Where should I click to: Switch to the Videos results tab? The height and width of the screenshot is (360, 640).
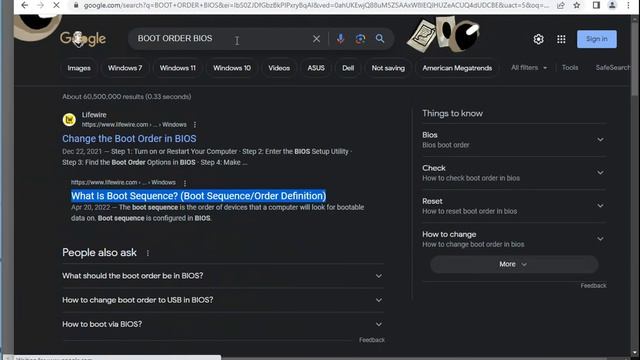point(279,68)
